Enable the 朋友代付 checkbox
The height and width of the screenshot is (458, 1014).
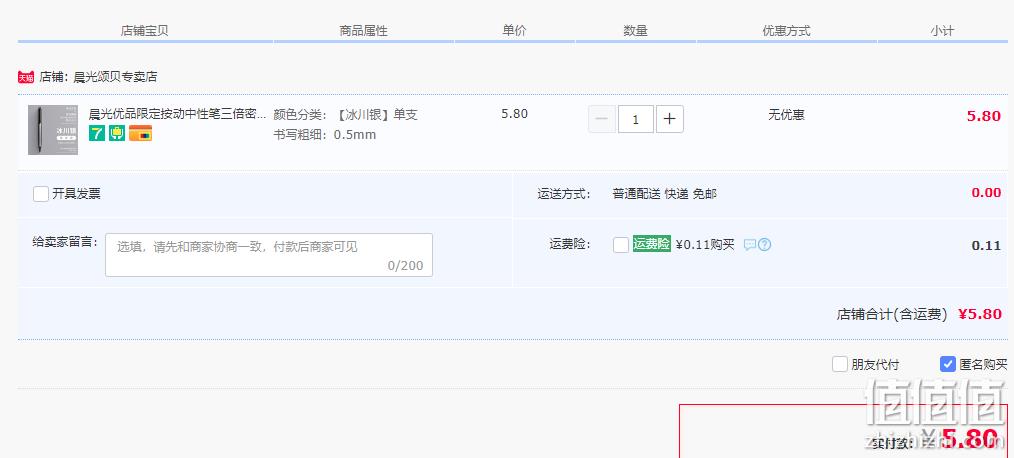point(840,364)
